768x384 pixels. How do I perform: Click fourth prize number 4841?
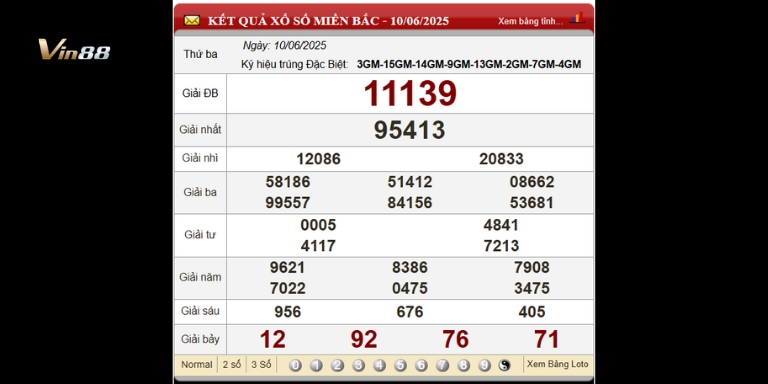click(501, 225)
